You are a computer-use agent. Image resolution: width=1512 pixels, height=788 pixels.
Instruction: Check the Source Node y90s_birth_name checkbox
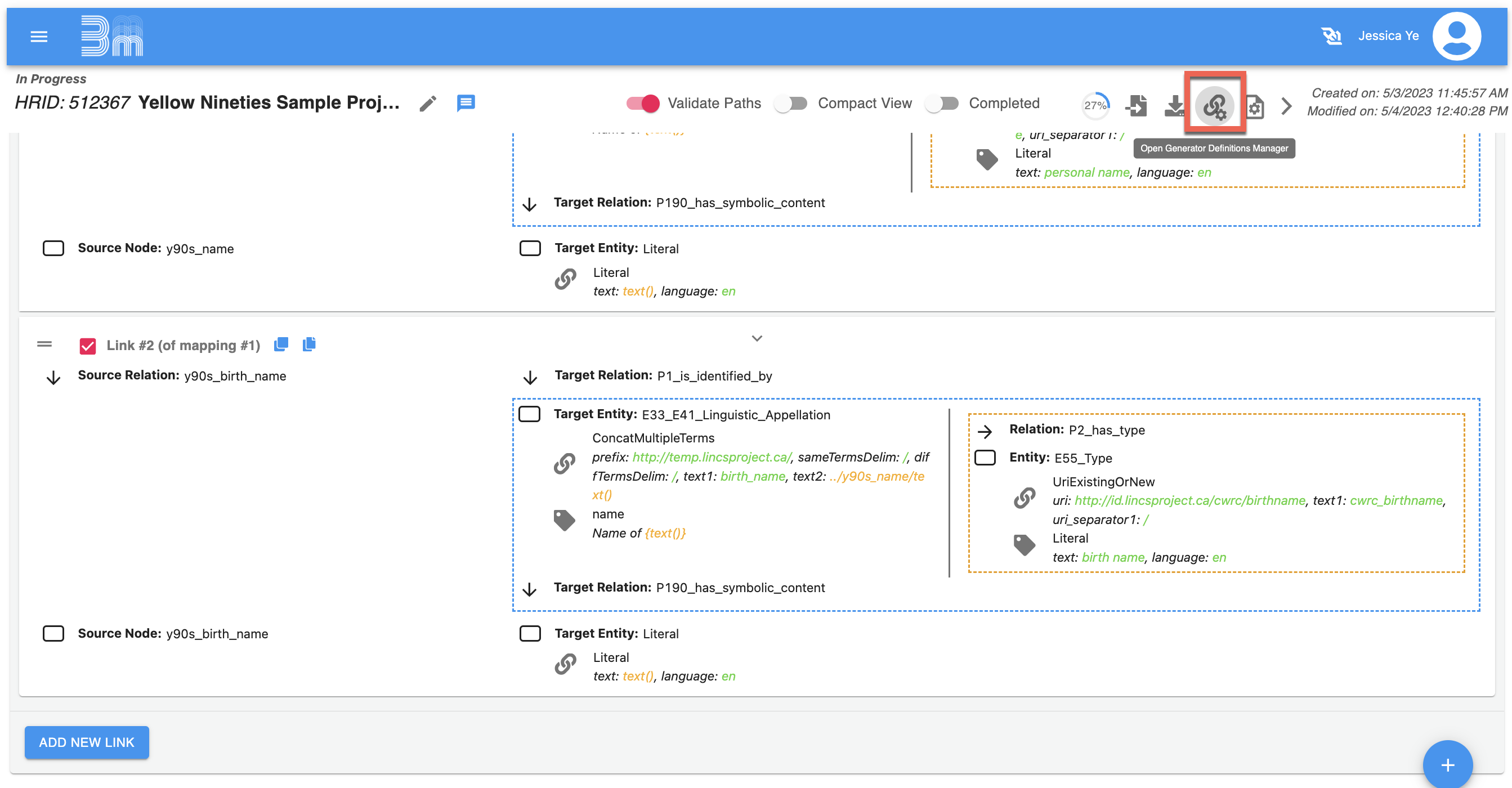[53, 633]
